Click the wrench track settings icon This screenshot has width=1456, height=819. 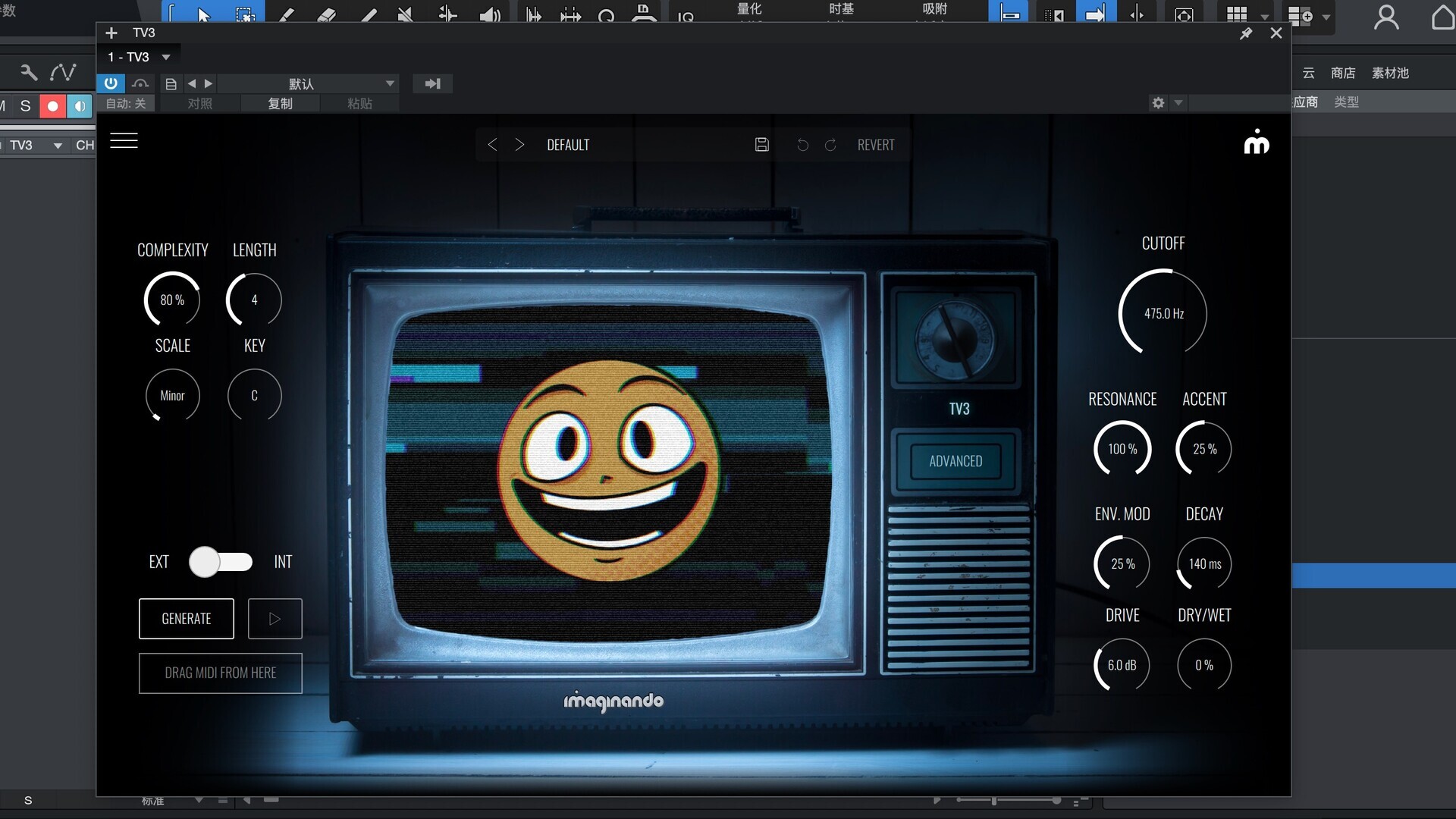28,72
